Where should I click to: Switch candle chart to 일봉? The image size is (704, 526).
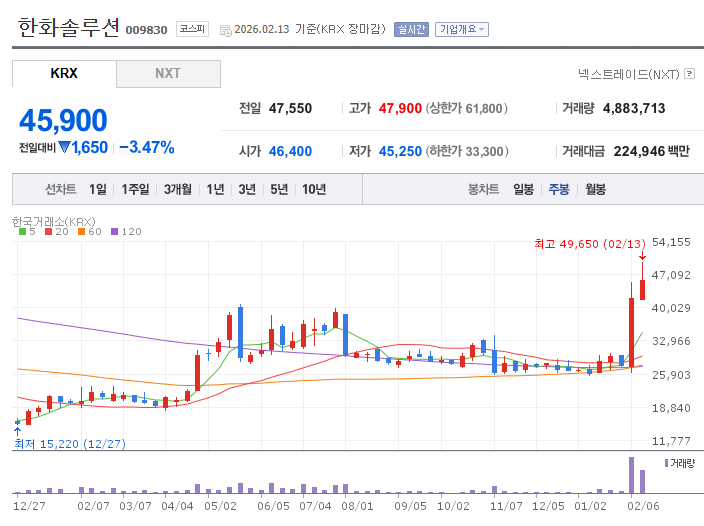pyautogui.click(x=524, y=189)
